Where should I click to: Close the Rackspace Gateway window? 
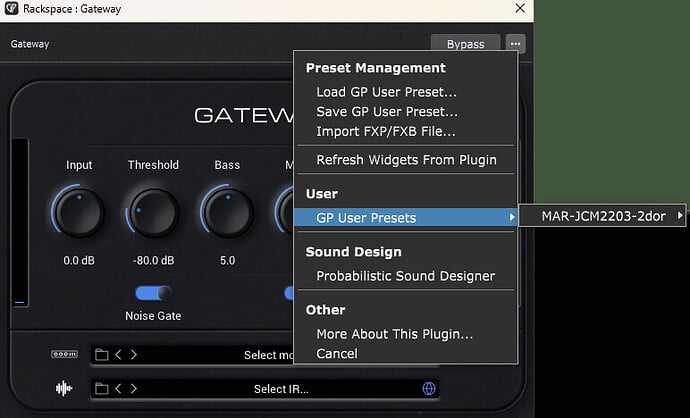click(x=520, y=8)
